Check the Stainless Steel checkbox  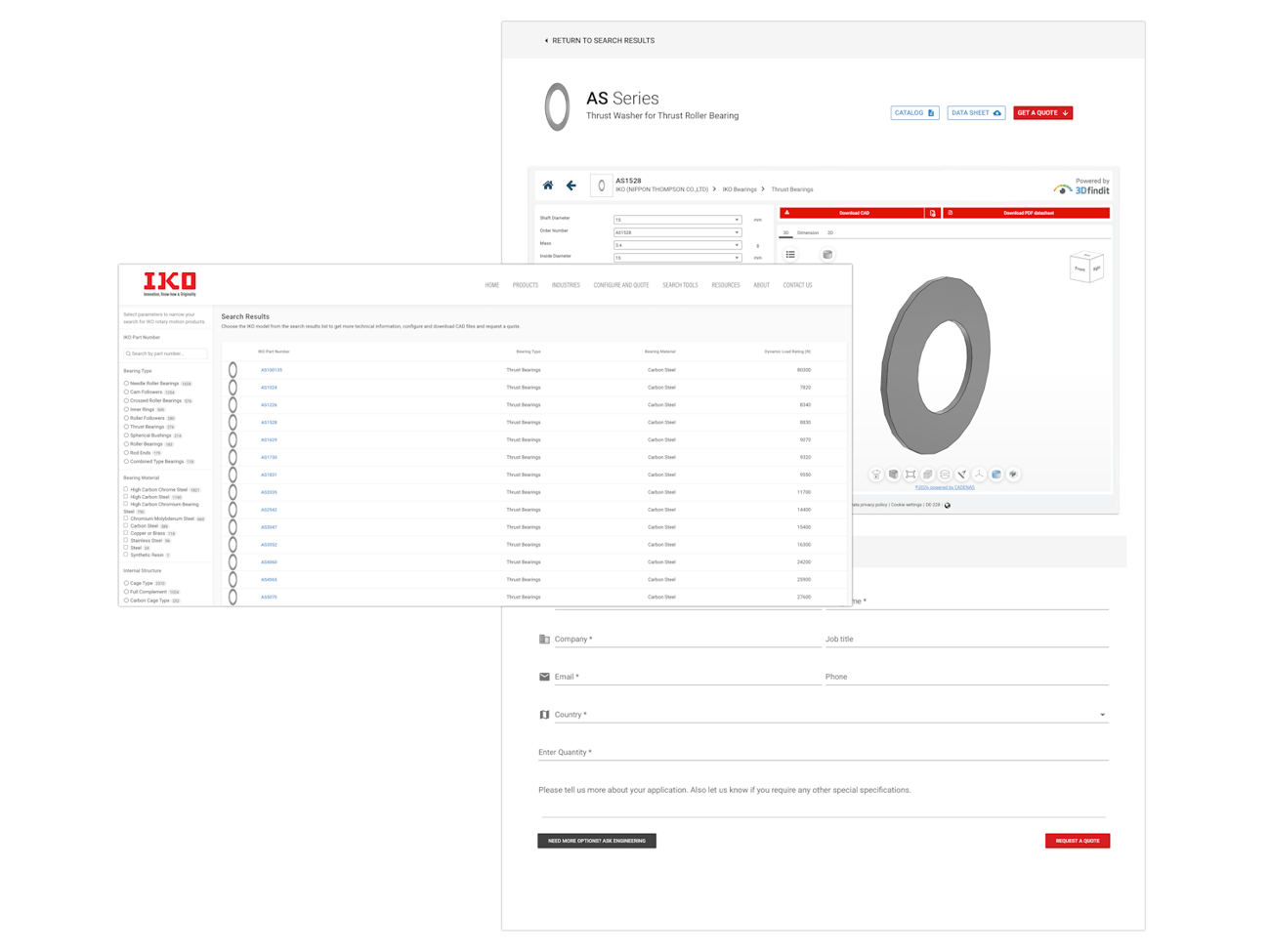(x=126, y=541)
